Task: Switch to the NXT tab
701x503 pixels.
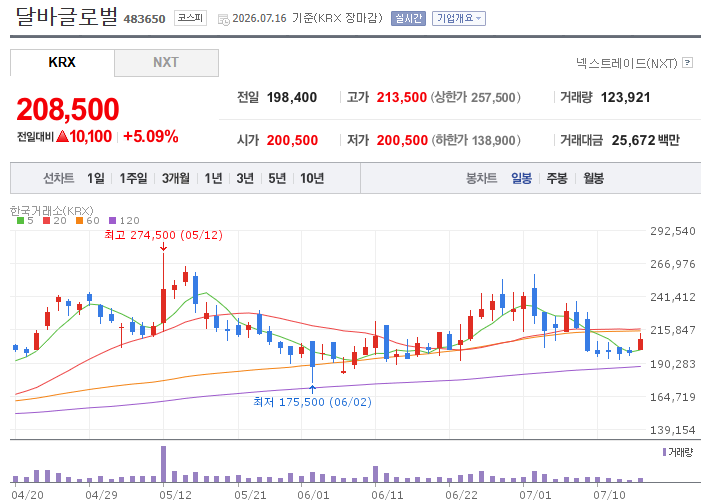Action: (166, 63)
